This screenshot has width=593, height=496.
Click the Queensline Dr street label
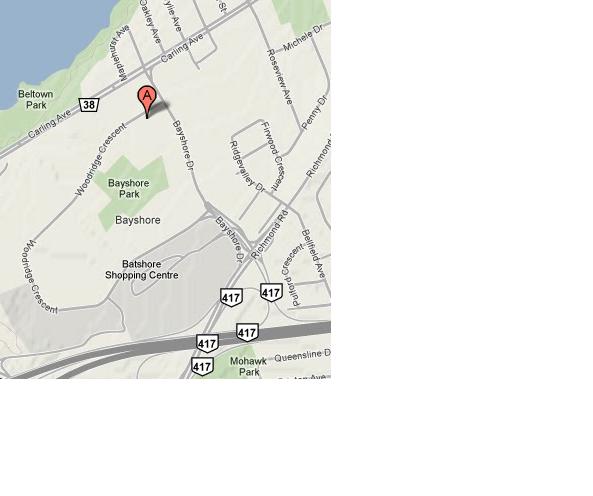(302, 356)
